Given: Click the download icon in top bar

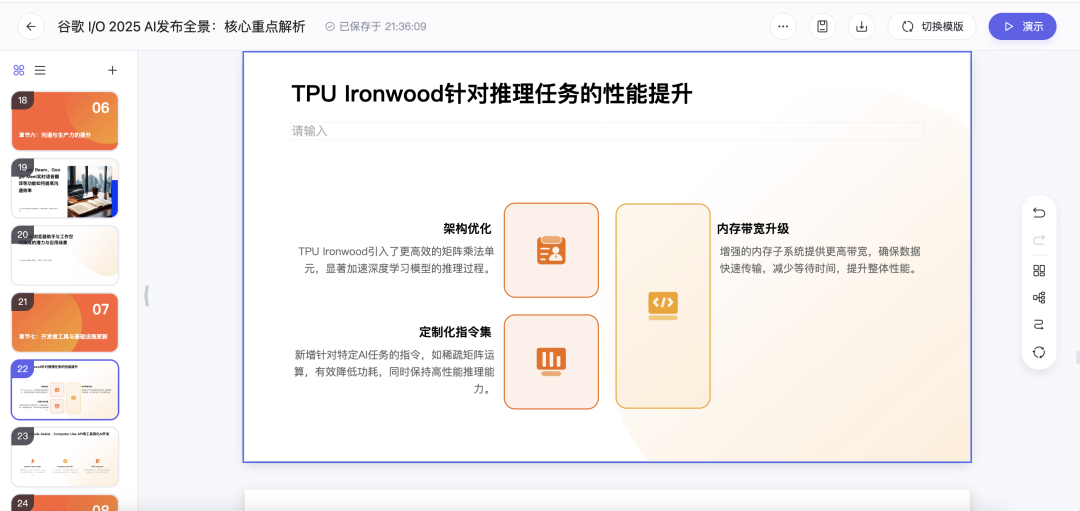Looking at the screenshot, I should coord(861,27).
